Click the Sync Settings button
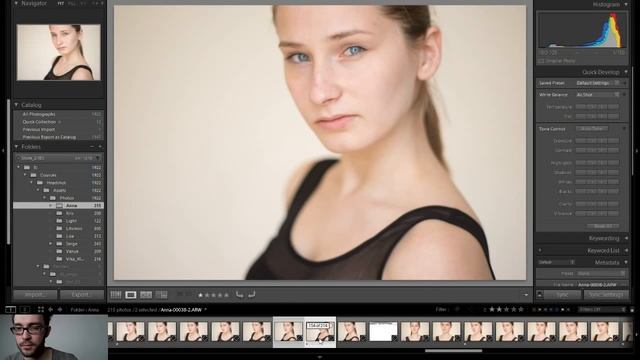Viewport: 640px width, 360px height. 606,294
